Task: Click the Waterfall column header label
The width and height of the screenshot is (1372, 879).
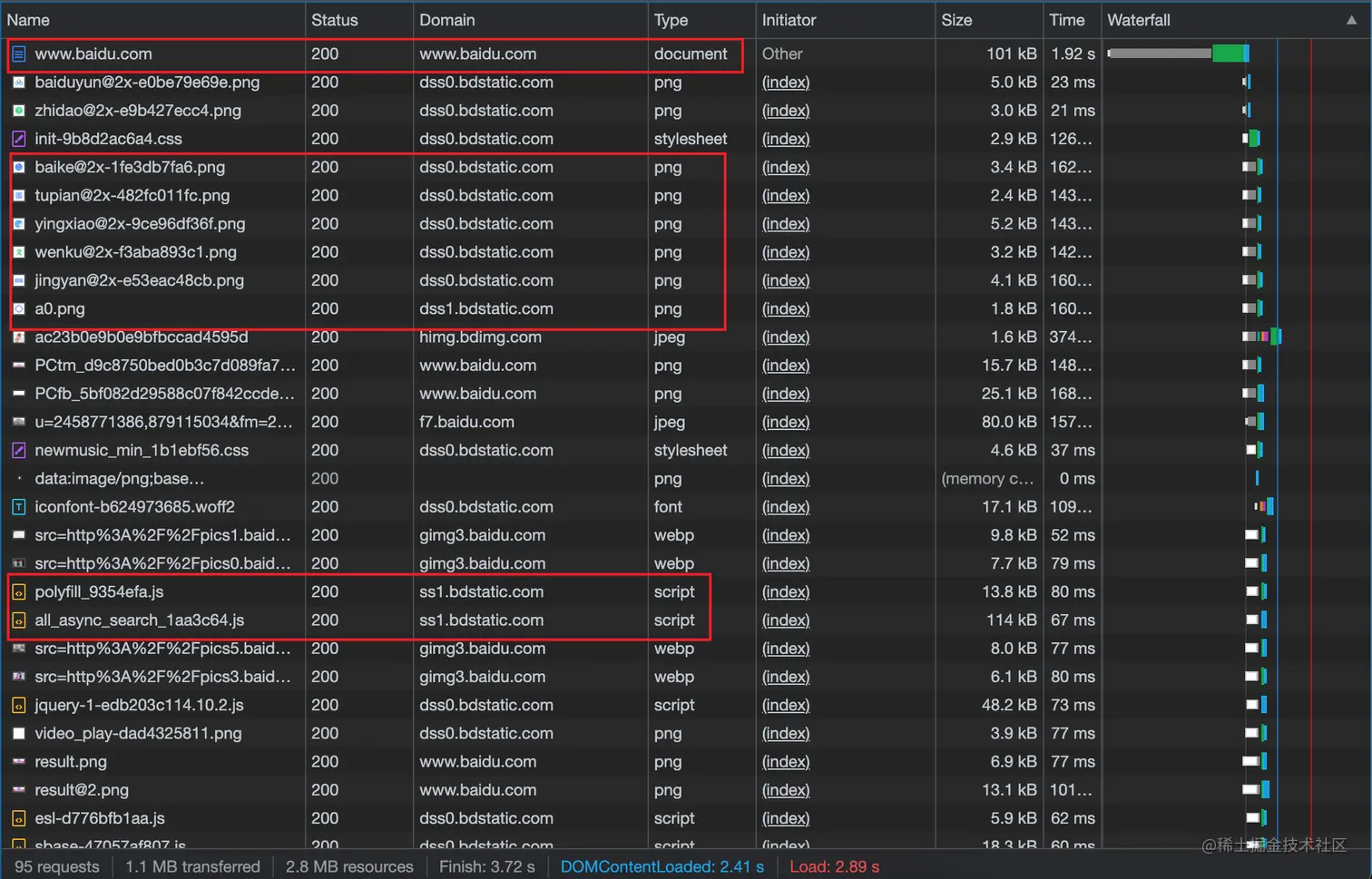Action: tap(1139, 20)
